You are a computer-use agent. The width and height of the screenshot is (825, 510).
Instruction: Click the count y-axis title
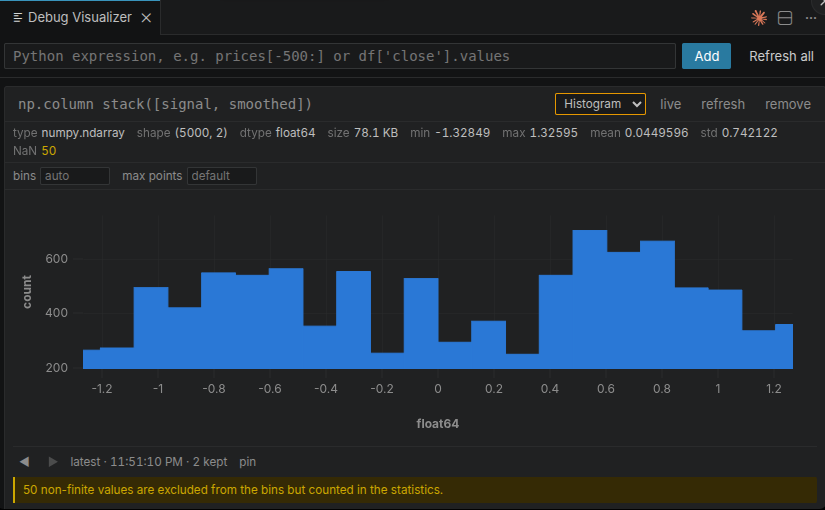pyautogui.click(x=26, y=292)
